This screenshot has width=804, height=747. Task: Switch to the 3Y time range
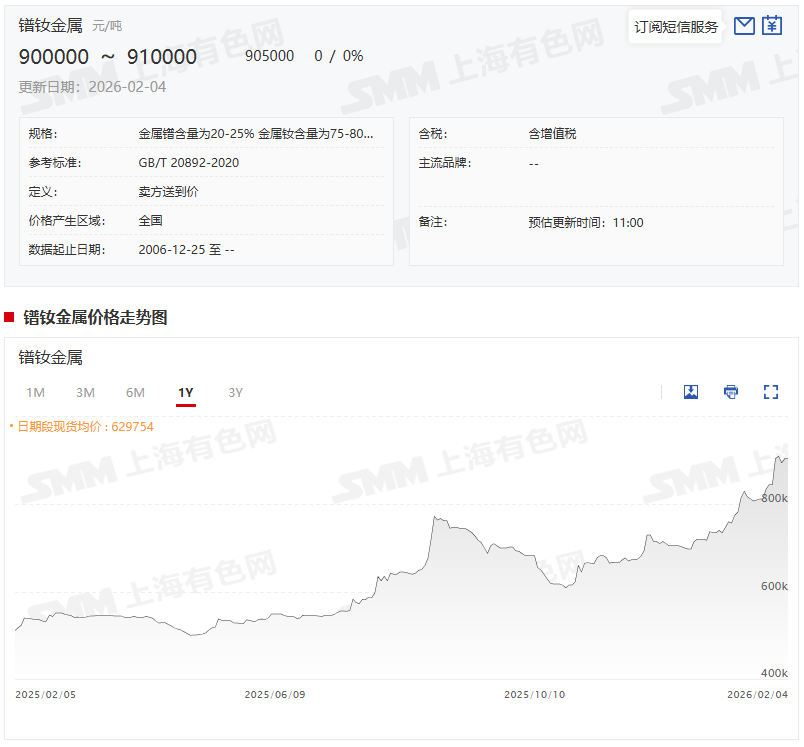pos(236,392)
